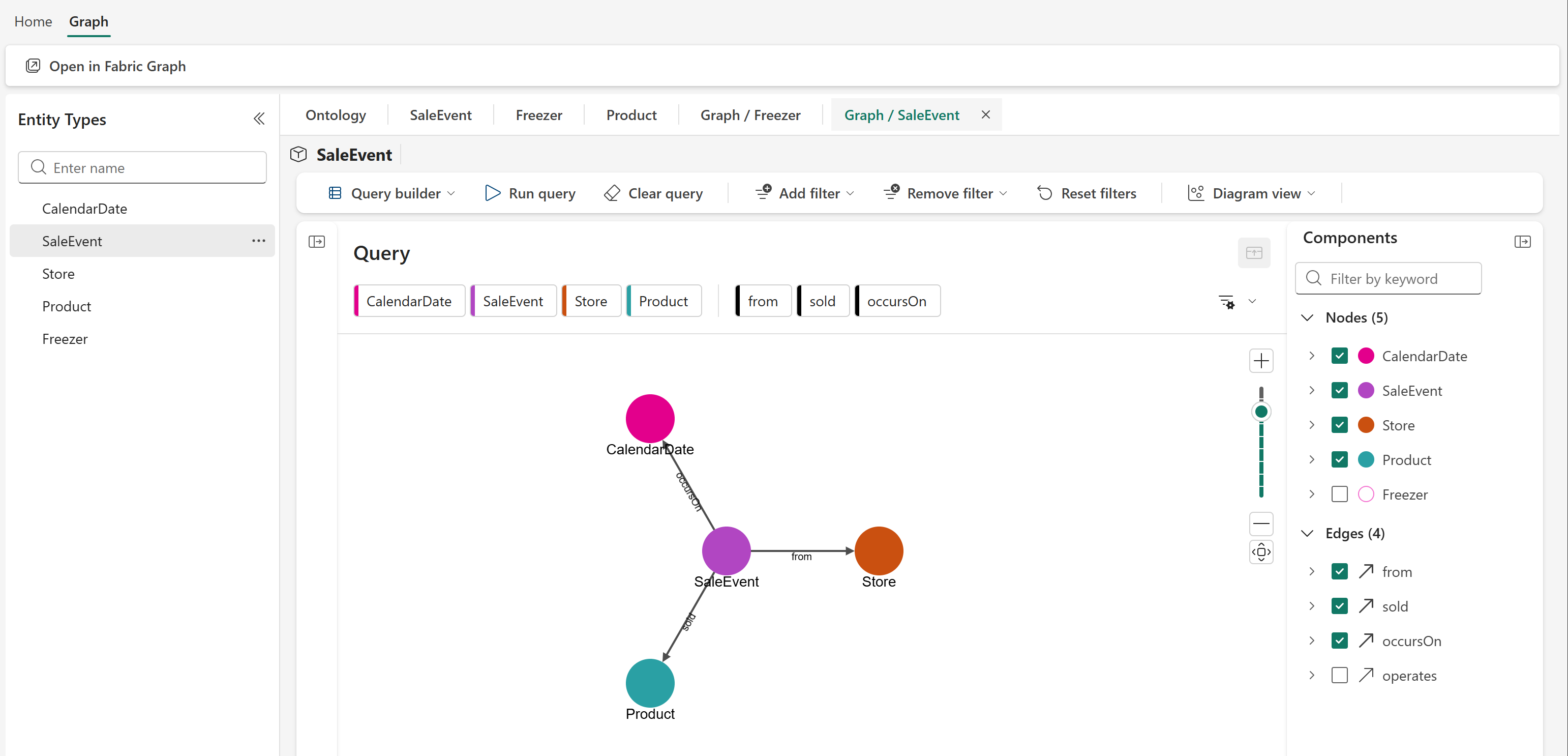Viewport: 1568px width, 756px height.
Task: Click the graph zoom slider handle
Action: coord(1260,412)
